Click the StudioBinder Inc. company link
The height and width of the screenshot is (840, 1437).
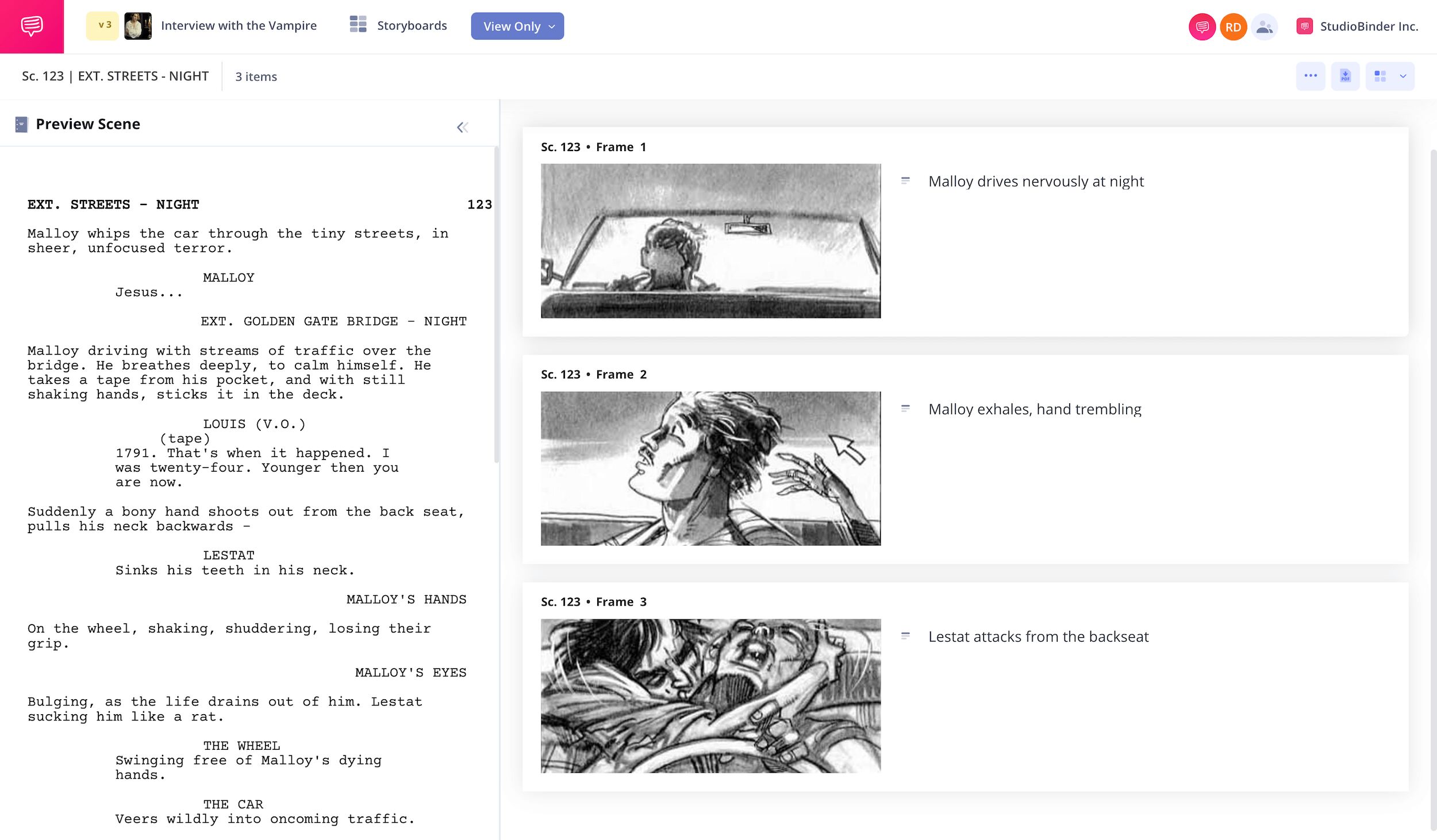pyautogui.click(x=1368, y=26)
